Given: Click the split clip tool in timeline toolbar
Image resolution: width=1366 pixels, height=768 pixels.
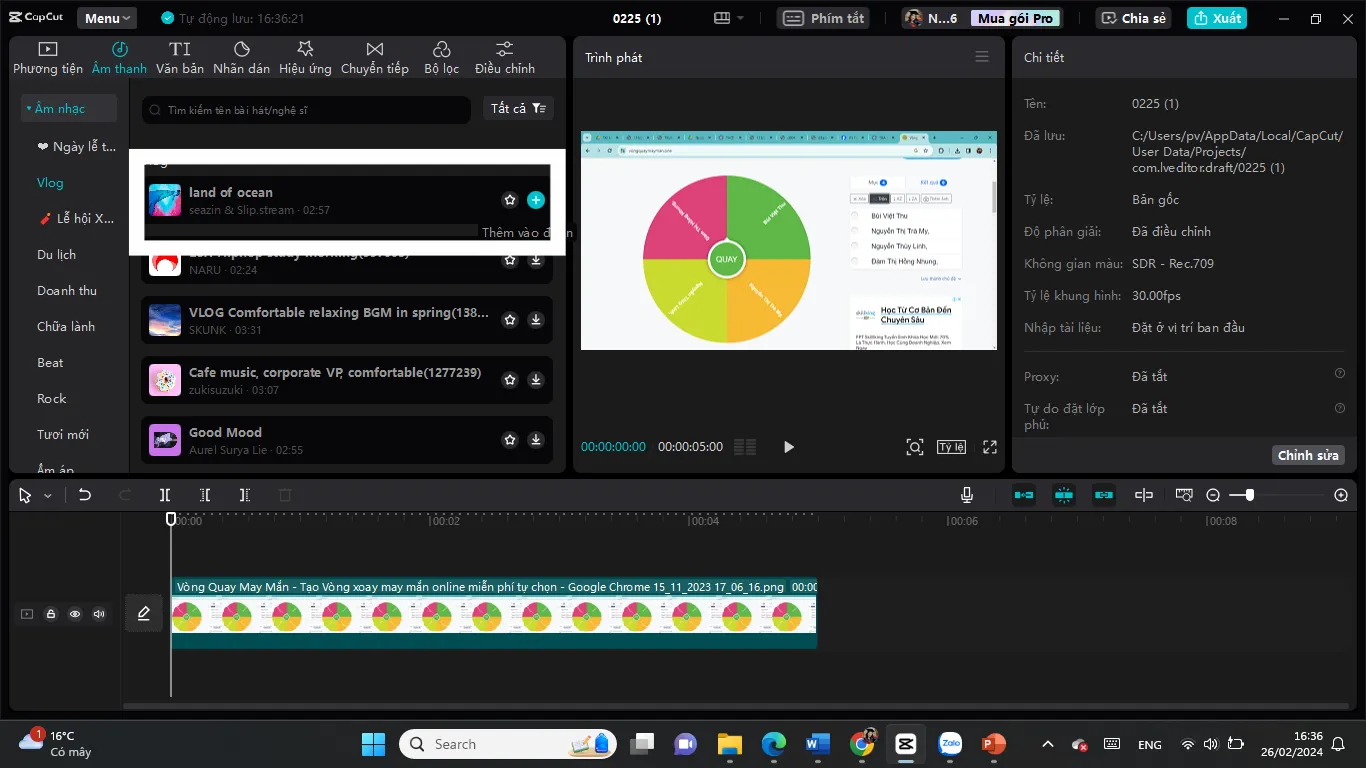Looking at the screenshot, I should coord(165,495).
